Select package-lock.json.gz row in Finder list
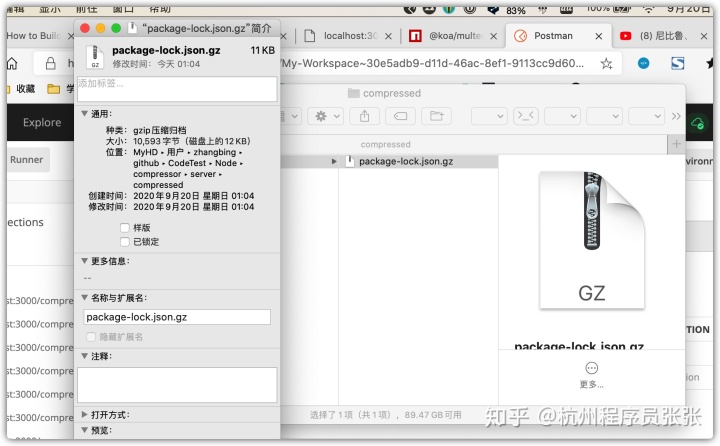 click(418, 161)
